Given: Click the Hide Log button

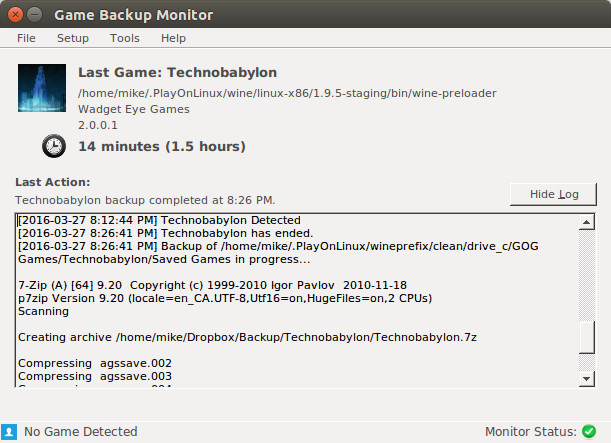Looking at the screenshot, I should click(553, 194).
